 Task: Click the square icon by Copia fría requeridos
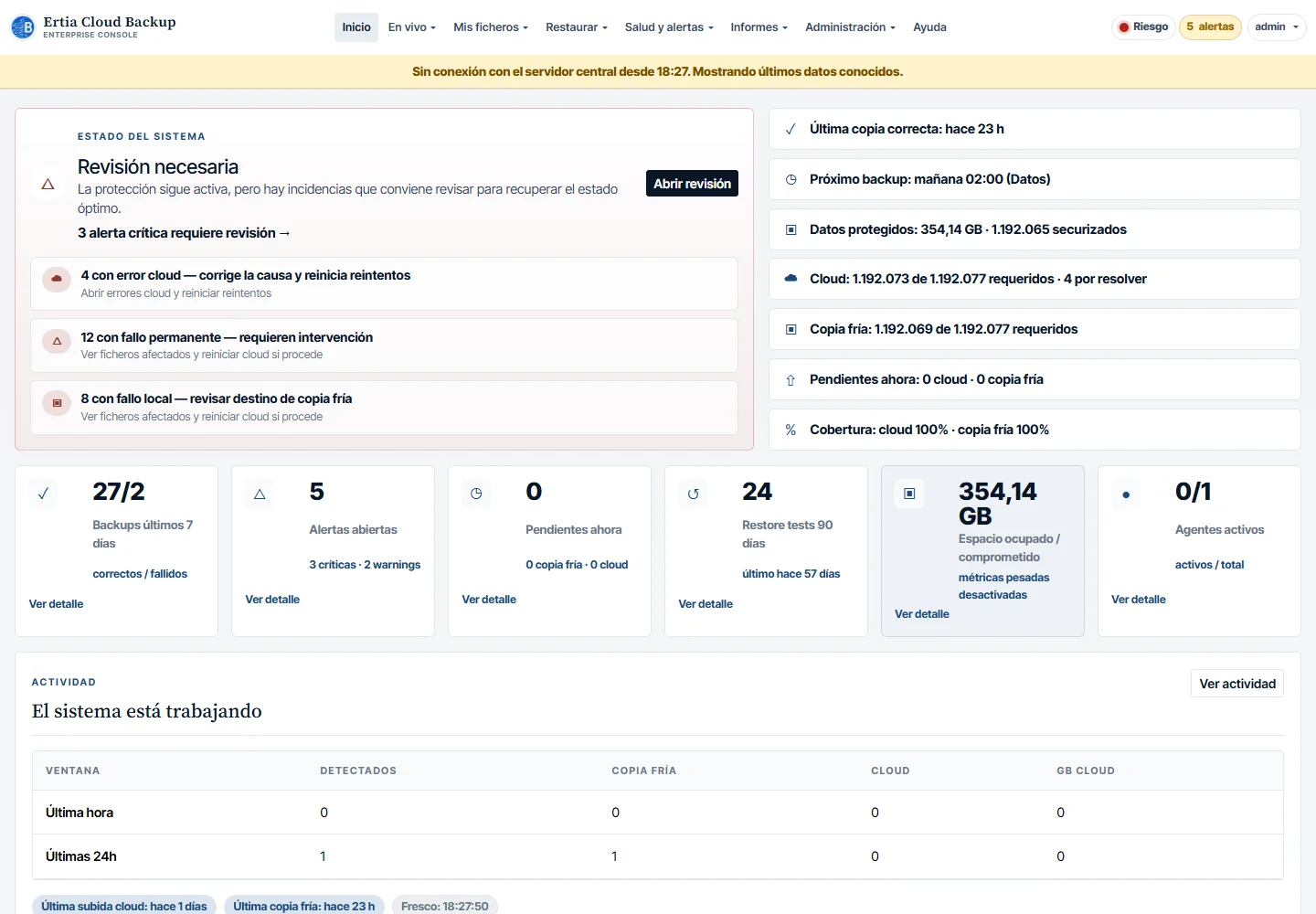791,329
